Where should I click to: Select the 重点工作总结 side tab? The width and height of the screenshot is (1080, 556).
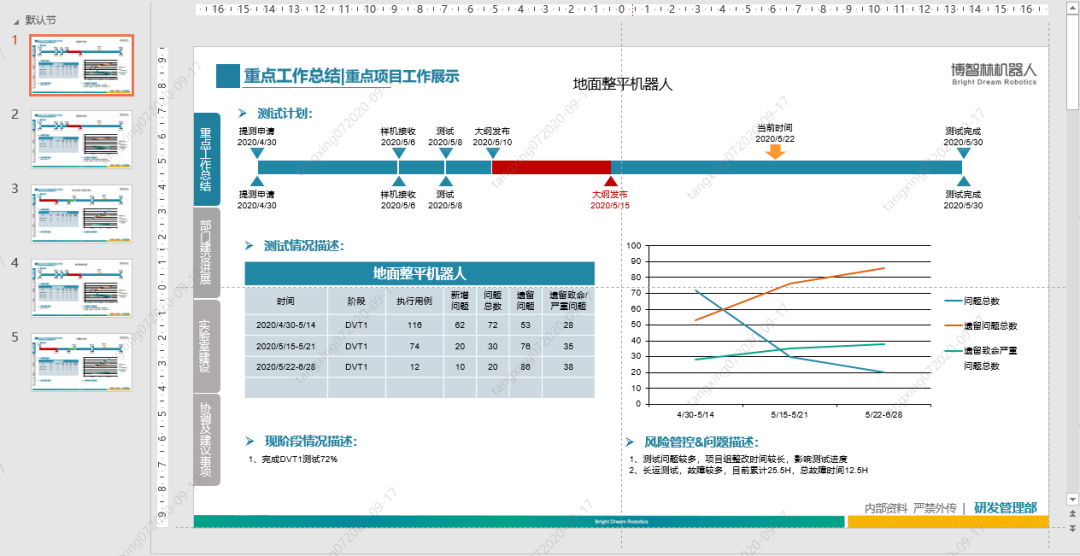pos(207,159)
